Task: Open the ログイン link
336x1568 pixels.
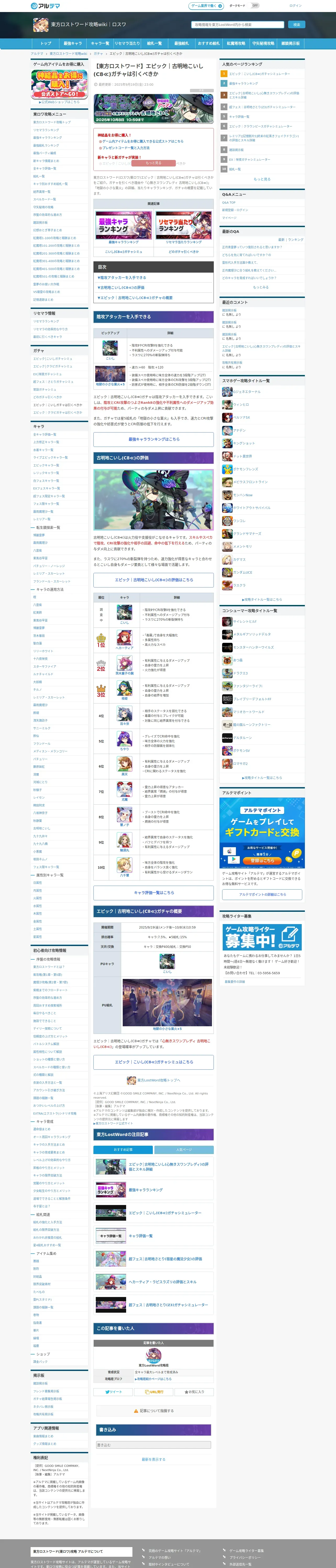Action: (x=295, y=5)
